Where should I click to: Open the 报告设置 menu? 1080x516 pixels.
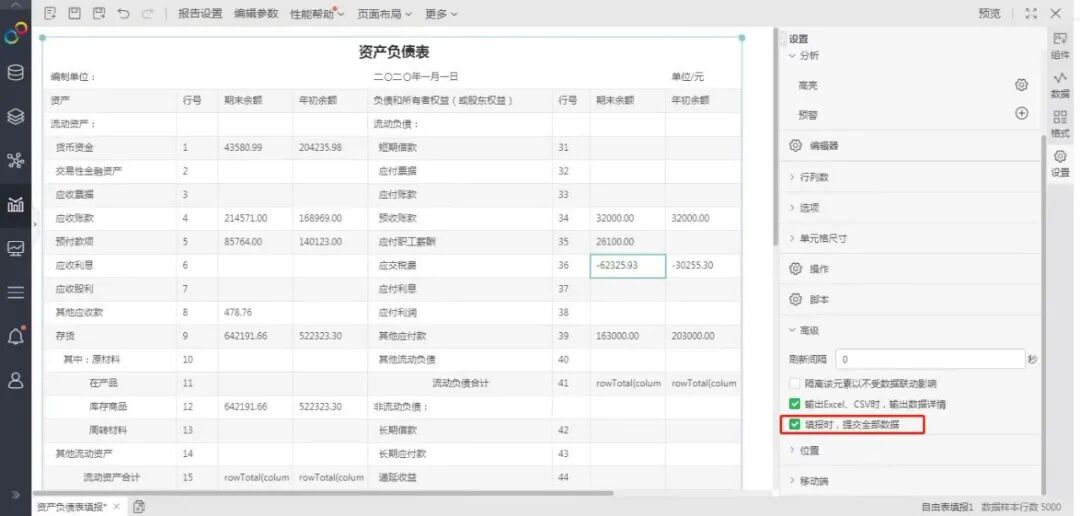(200, 14)
